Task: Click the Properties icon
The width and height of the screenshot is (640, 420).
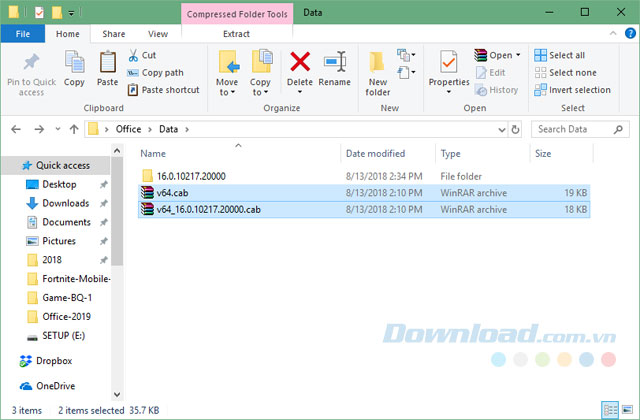Action: 449,62
